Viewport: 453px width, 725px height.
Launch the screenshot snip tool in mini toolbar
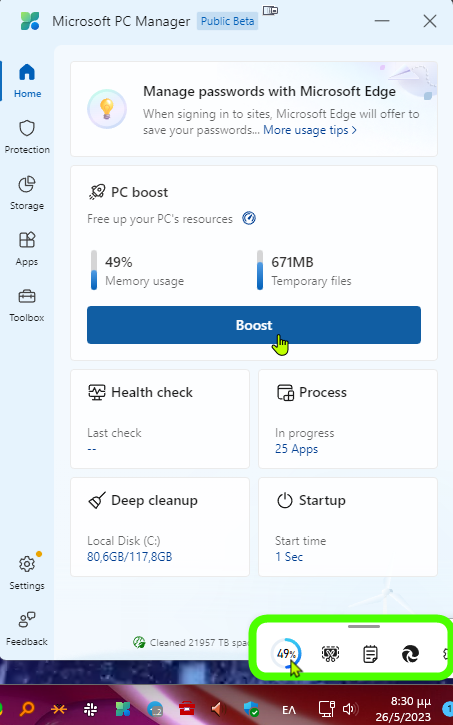pyautogui.click(x=330, y=654)
